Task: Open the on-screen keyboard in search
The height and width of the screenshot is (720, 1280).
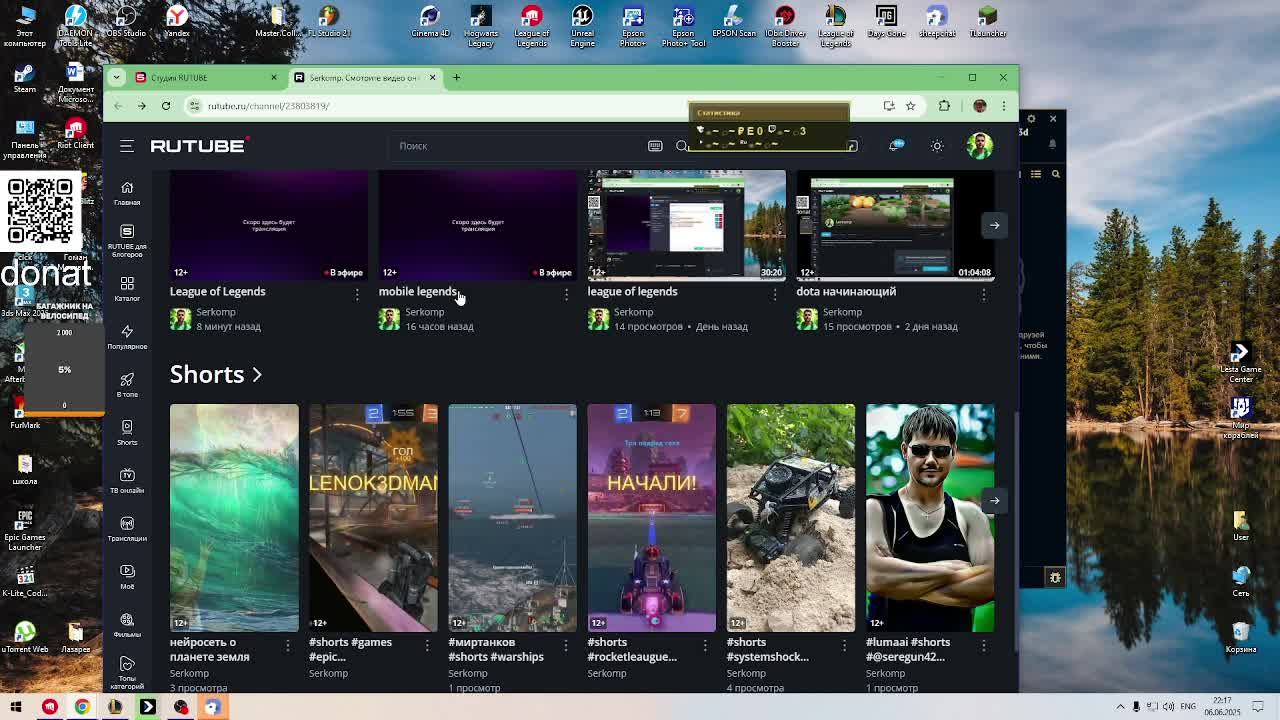Action: [655, 146]
